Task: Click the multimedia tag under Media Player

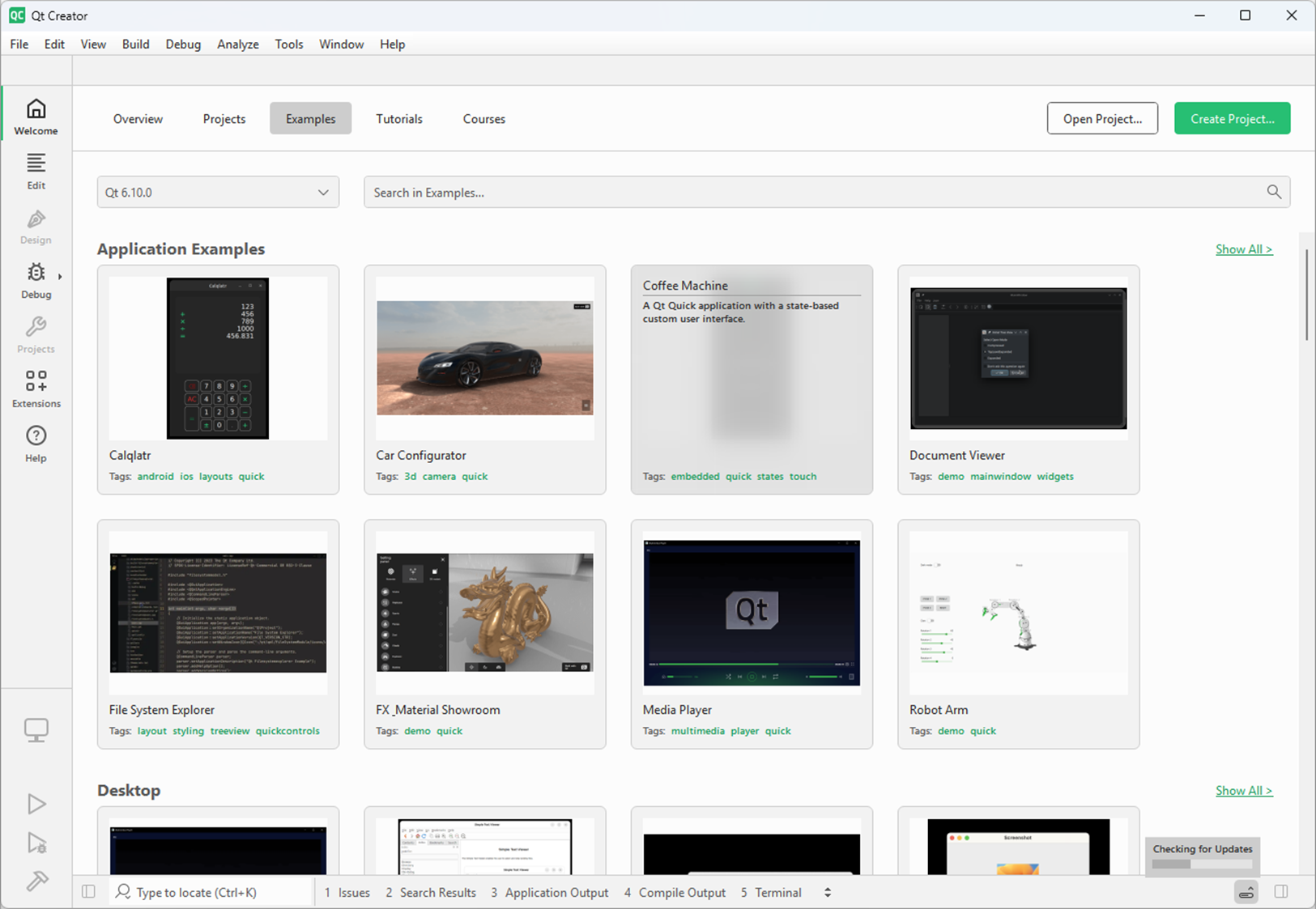Action: tap(698, 731)
